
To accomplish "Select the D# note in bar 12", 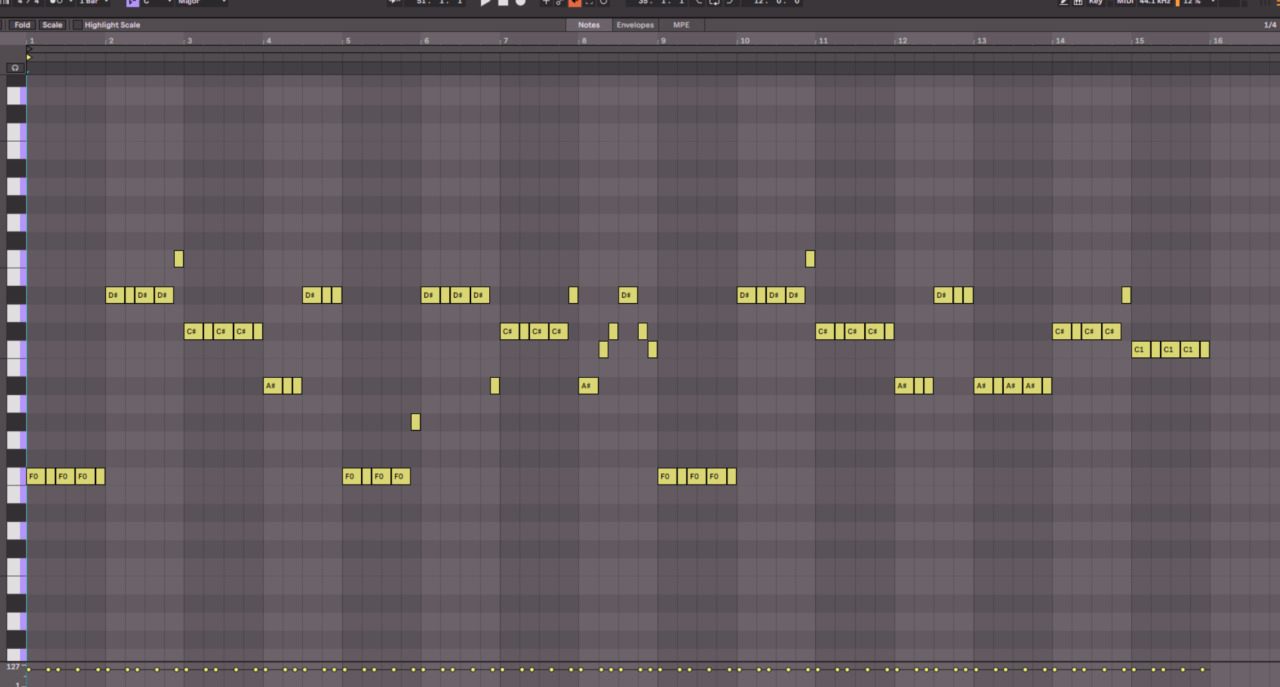I will point(943,295).
